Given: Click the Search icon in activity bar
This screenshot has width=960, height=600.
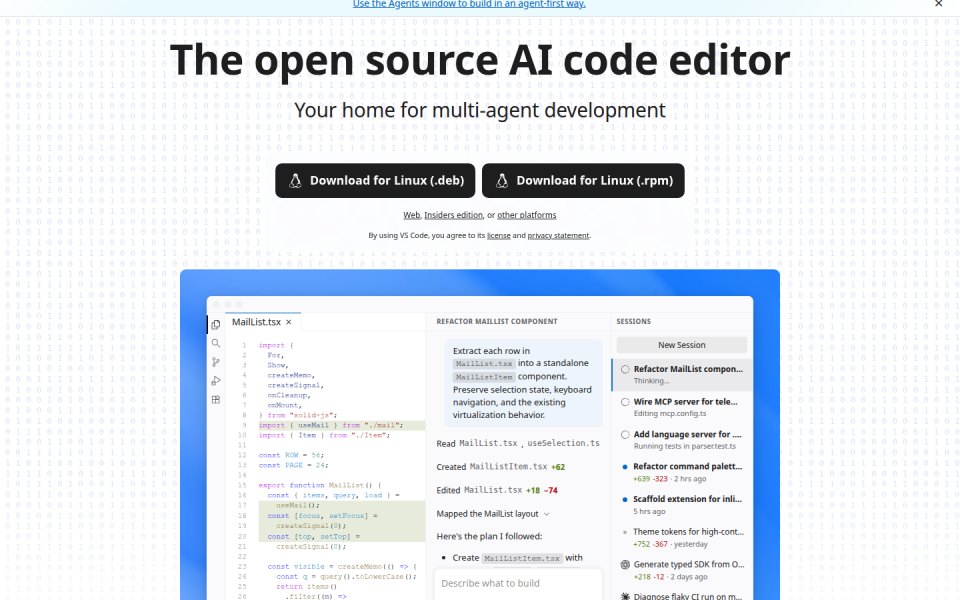Looking at the screenshot, I should [x=216, y=343].
